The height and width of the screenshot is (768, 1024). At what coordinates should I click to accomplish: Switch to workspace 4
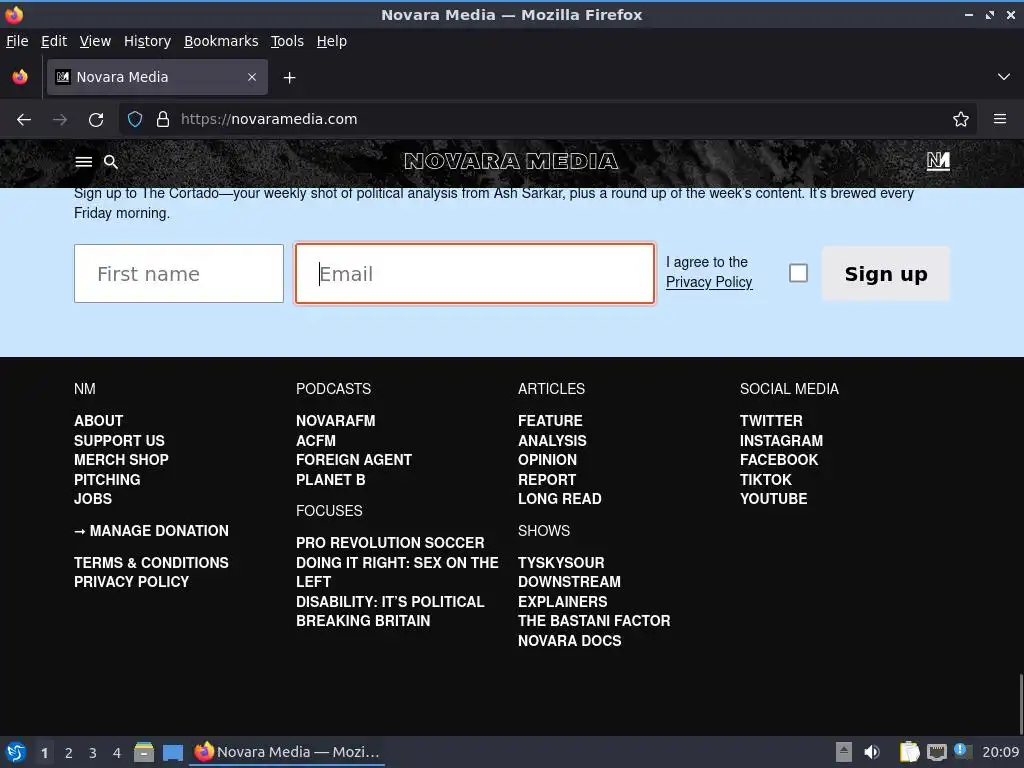[117, 753]
